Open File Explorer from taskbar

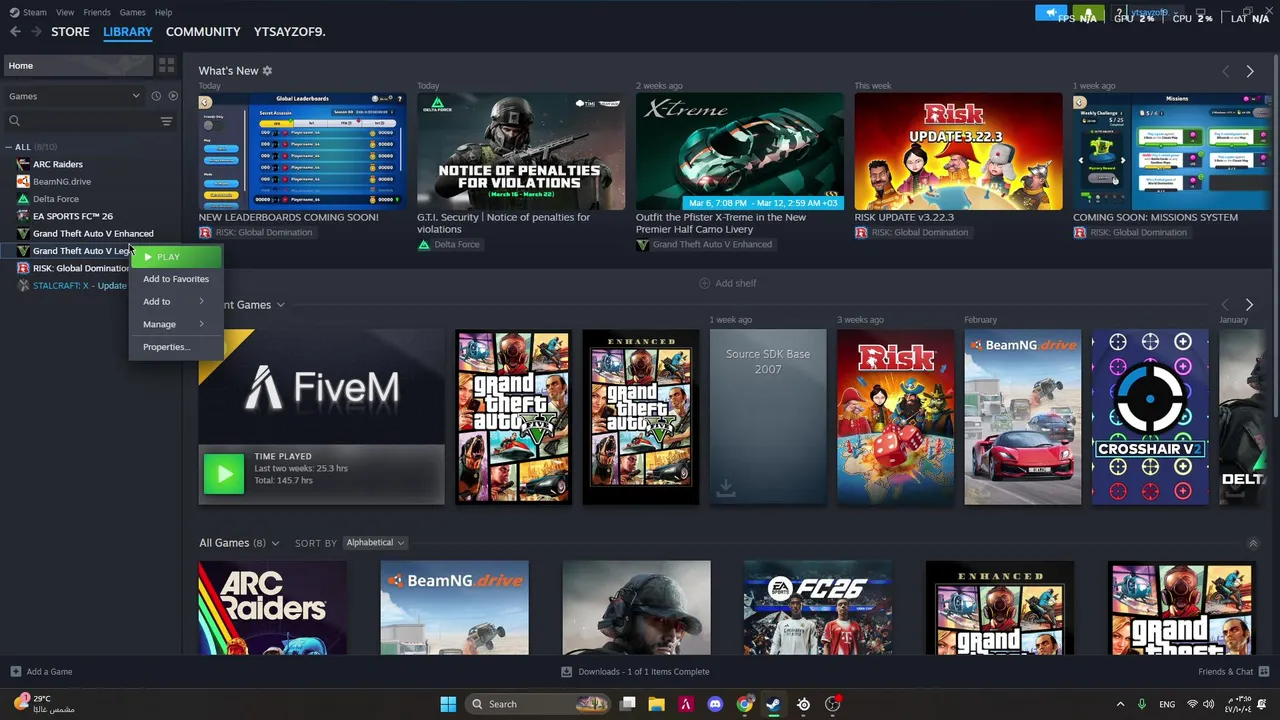point(656,704)
